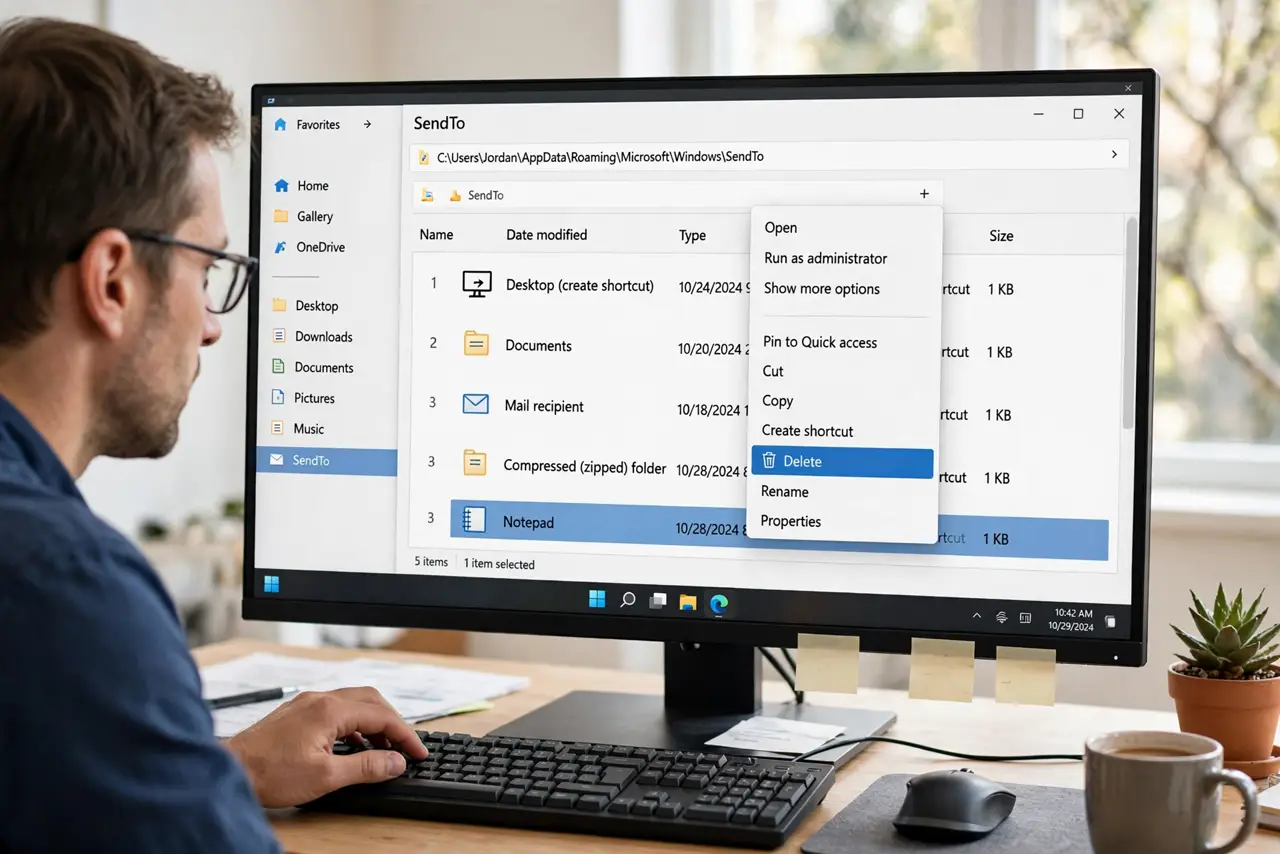
Task: Select Run as administrator
Action: pyautogui.click(x=825, y=258)
